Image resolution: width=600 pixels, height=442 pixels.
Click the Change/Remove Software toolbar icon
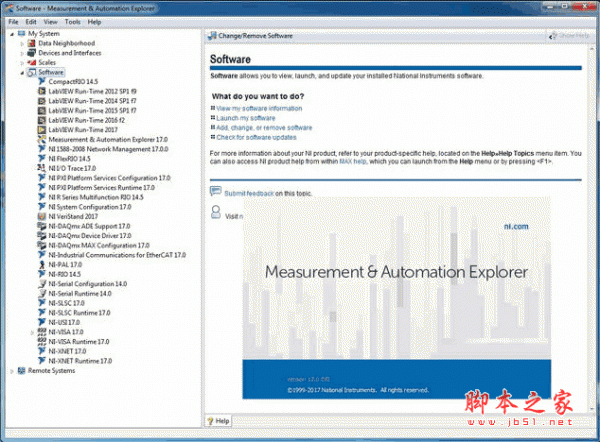click(x=212, y=36)
